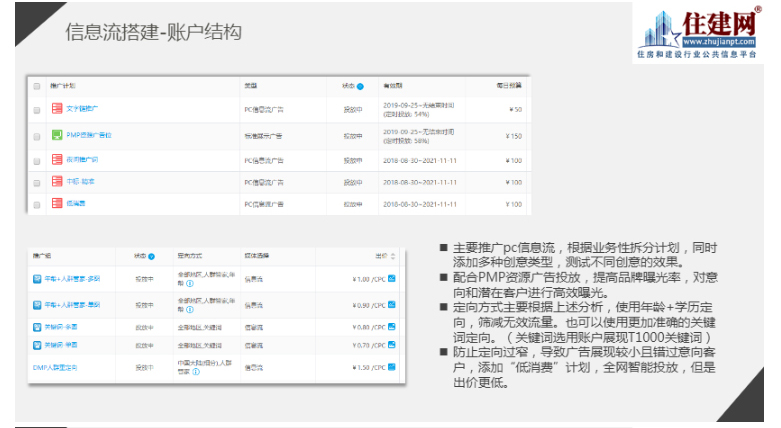Toggle the select-all checkbox in plan table header
This screenshot has width=781, height=428.
tap(37, 87)
